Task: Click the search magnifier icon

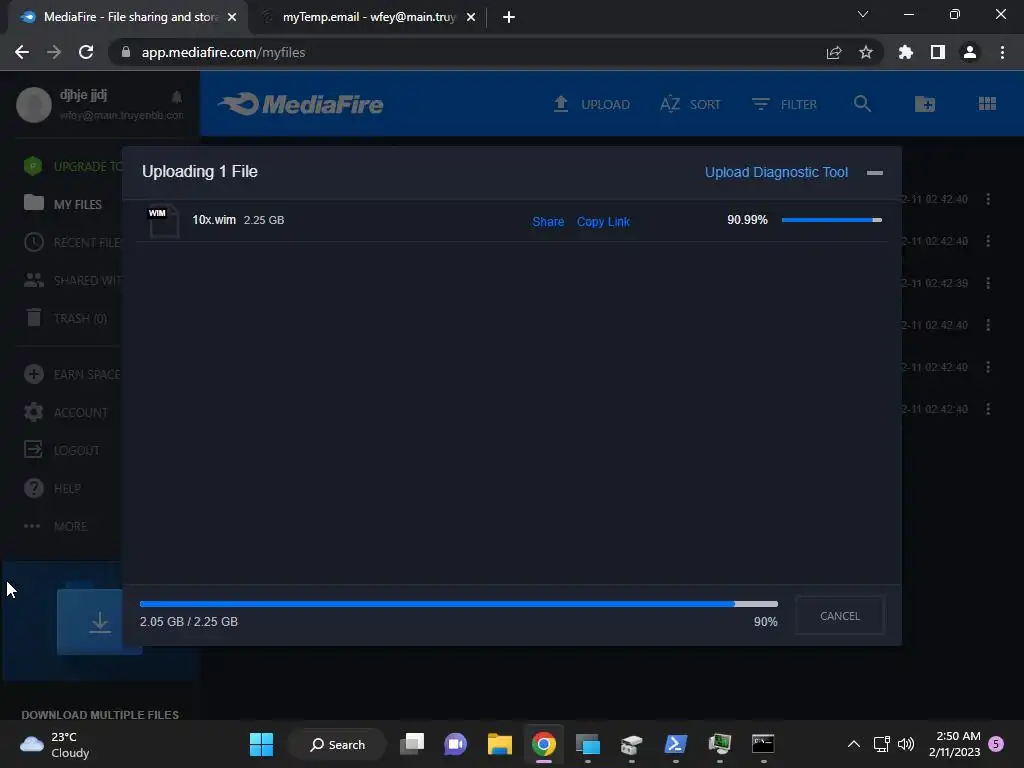Action: tap(862, 104)
